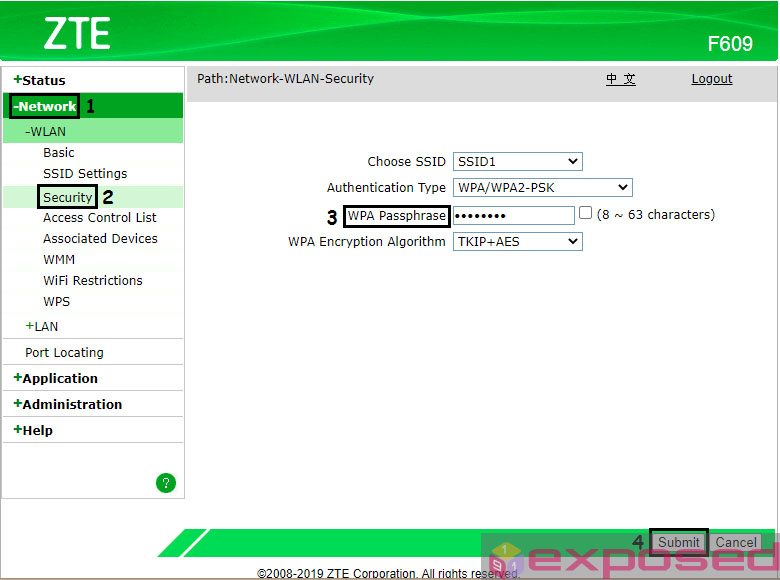Select the Security menu item
Viewport: 780px width, 580px height.
(x=68, y=197)
